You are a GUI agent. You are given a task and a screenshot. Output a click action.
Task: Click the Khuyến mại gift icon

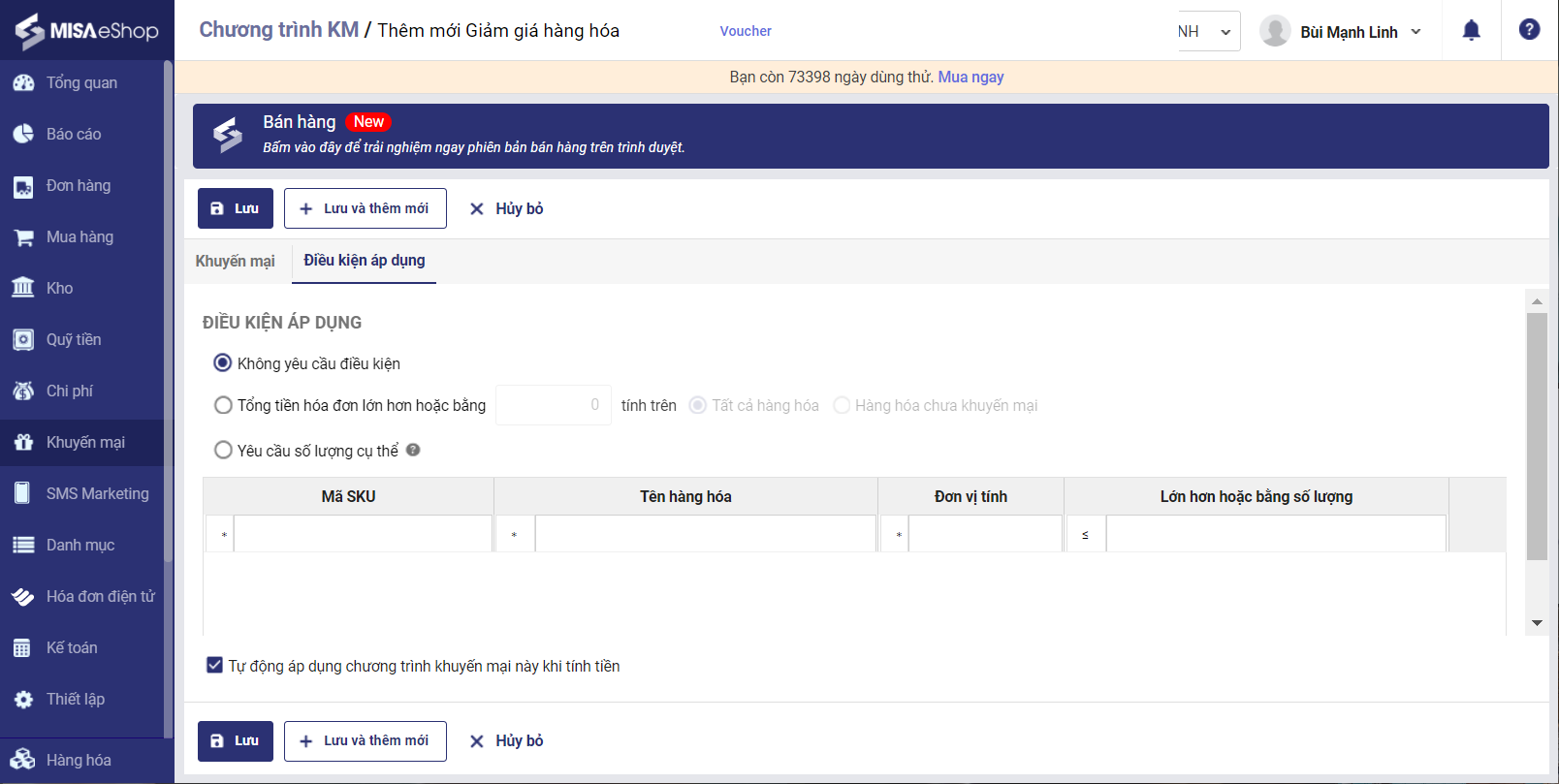click(x=23, y=442)
